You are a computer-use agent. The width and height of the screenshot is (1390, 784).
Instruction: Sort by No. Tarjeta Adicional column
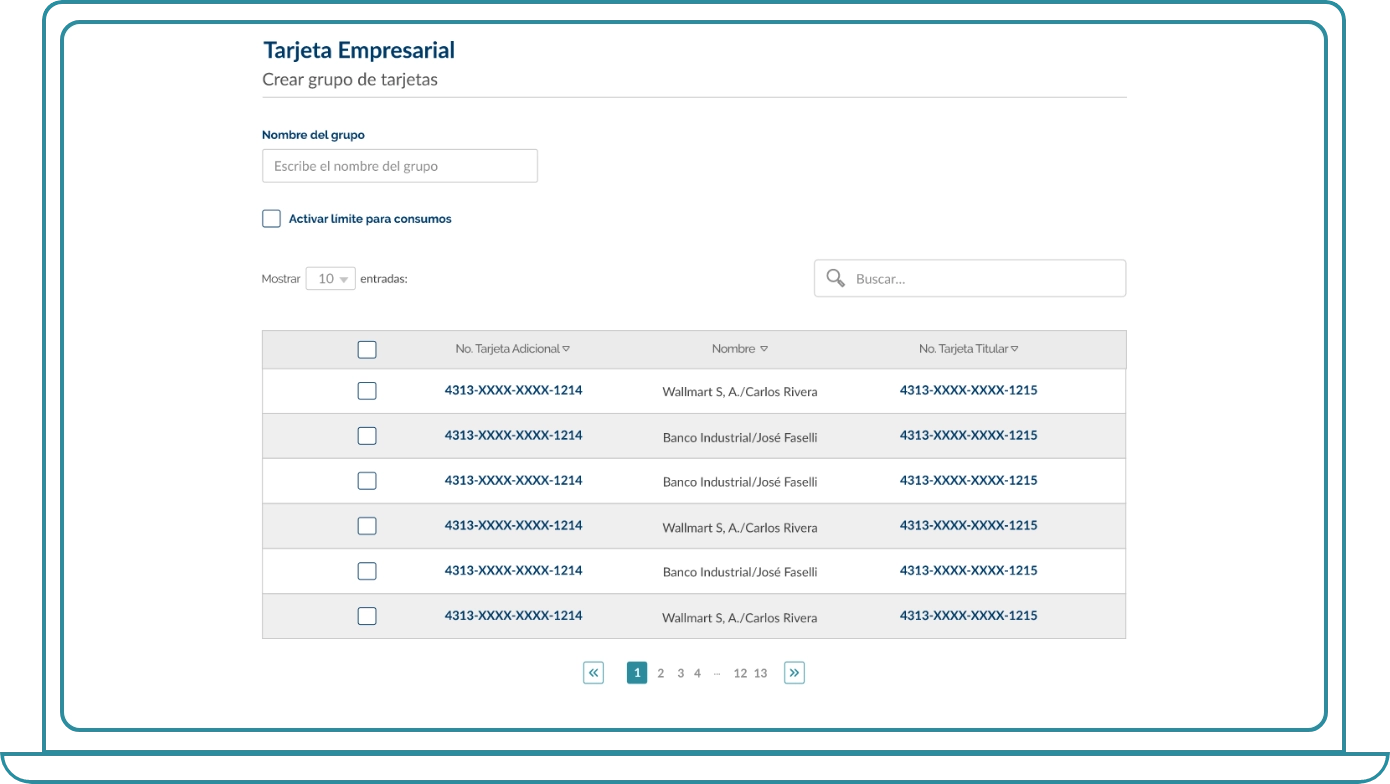[512, 349]
